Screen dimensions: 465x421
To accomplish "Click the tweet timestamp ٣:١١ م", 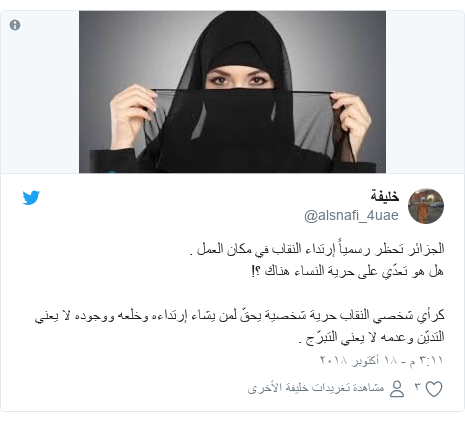I will [426, 360].
